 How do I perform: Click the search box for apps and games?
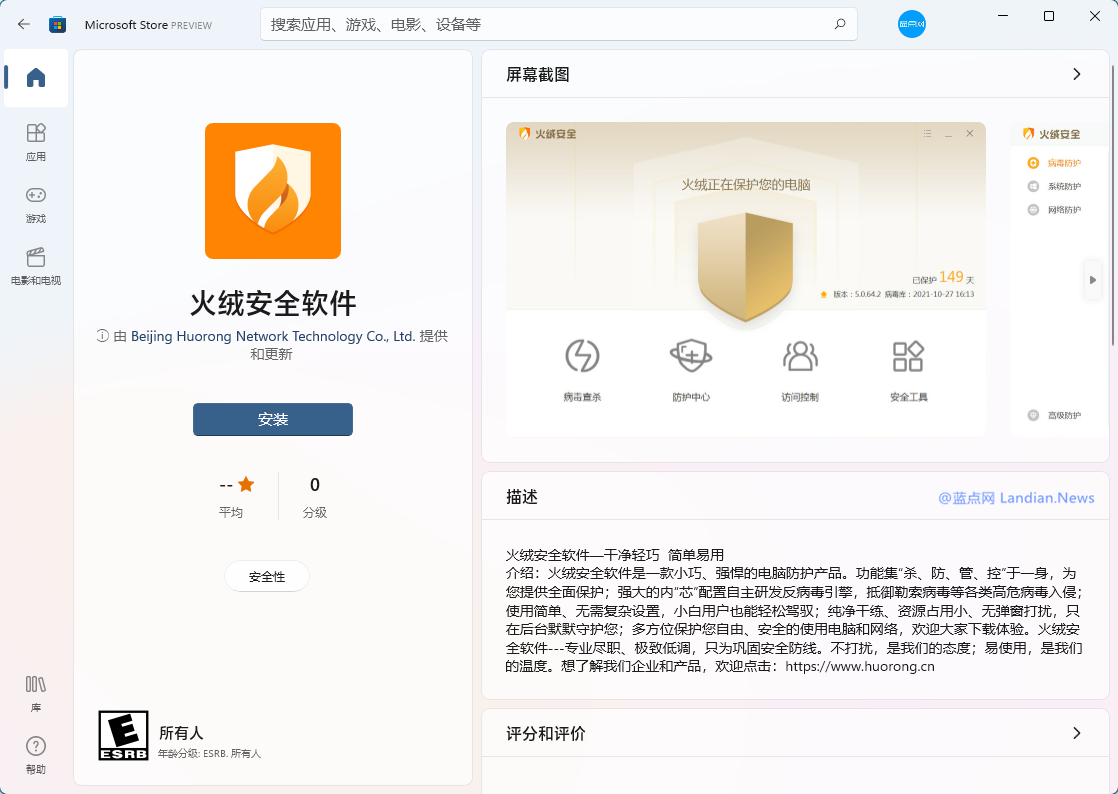[x=545, y=24]
